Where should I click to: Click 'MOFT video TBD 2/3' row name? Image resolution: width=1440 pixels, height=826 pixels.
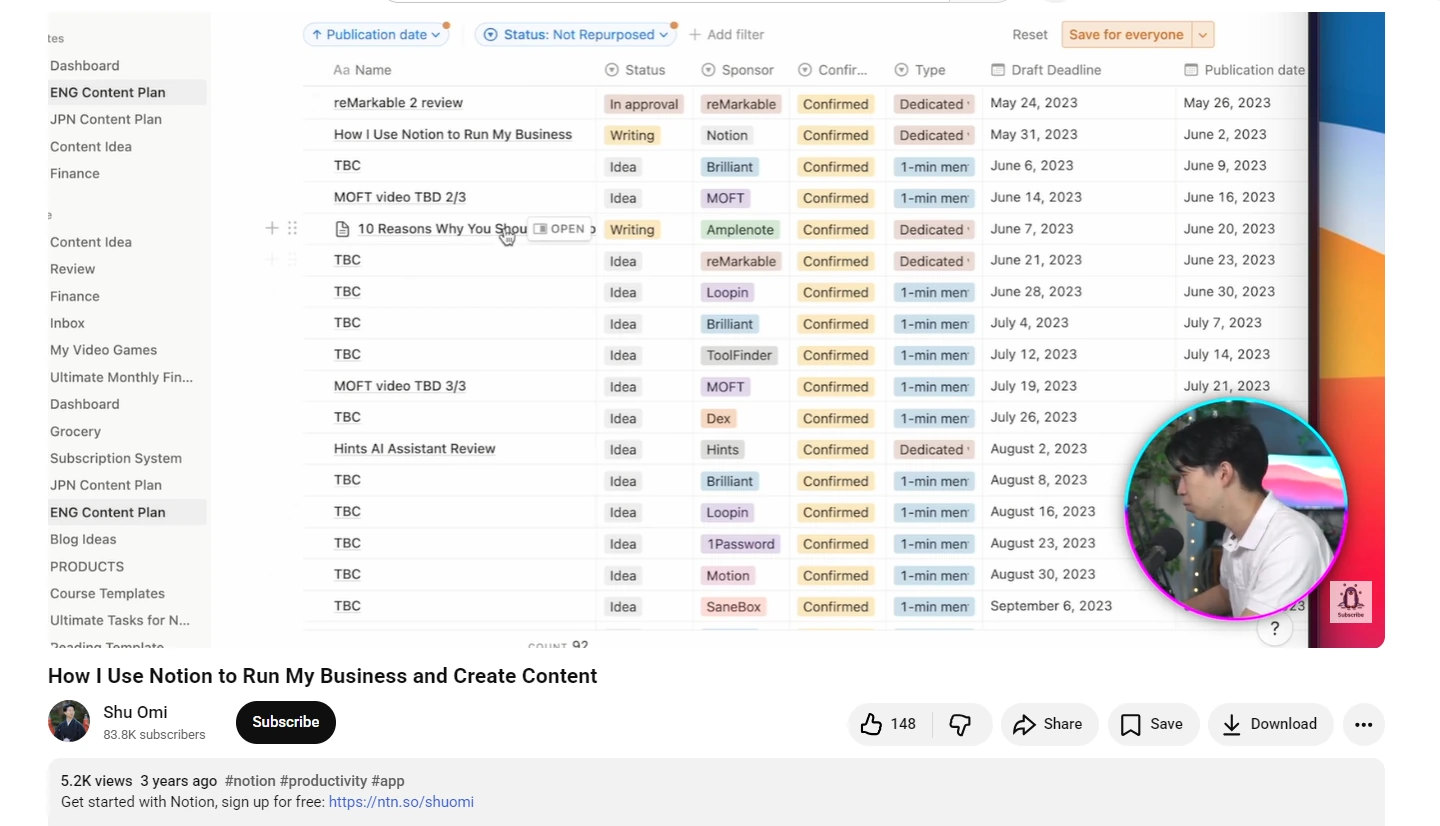pyautogui.click(x=400, y=197)
